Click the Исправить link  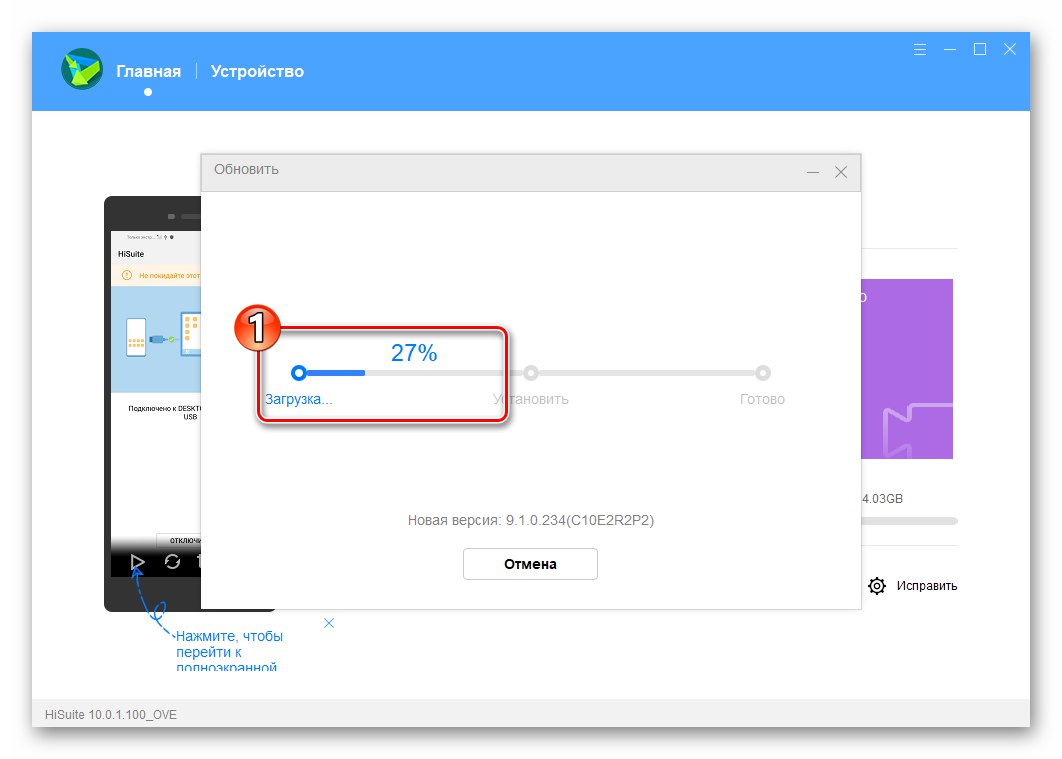927,586
